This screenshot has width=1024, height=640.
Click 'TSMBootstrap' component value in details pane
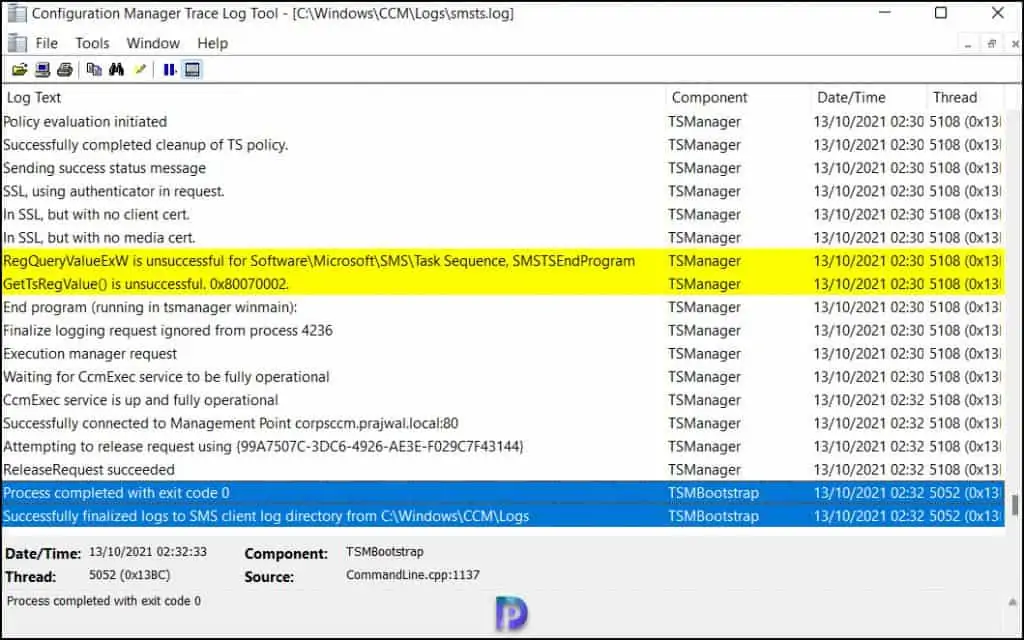coord(385,552)
